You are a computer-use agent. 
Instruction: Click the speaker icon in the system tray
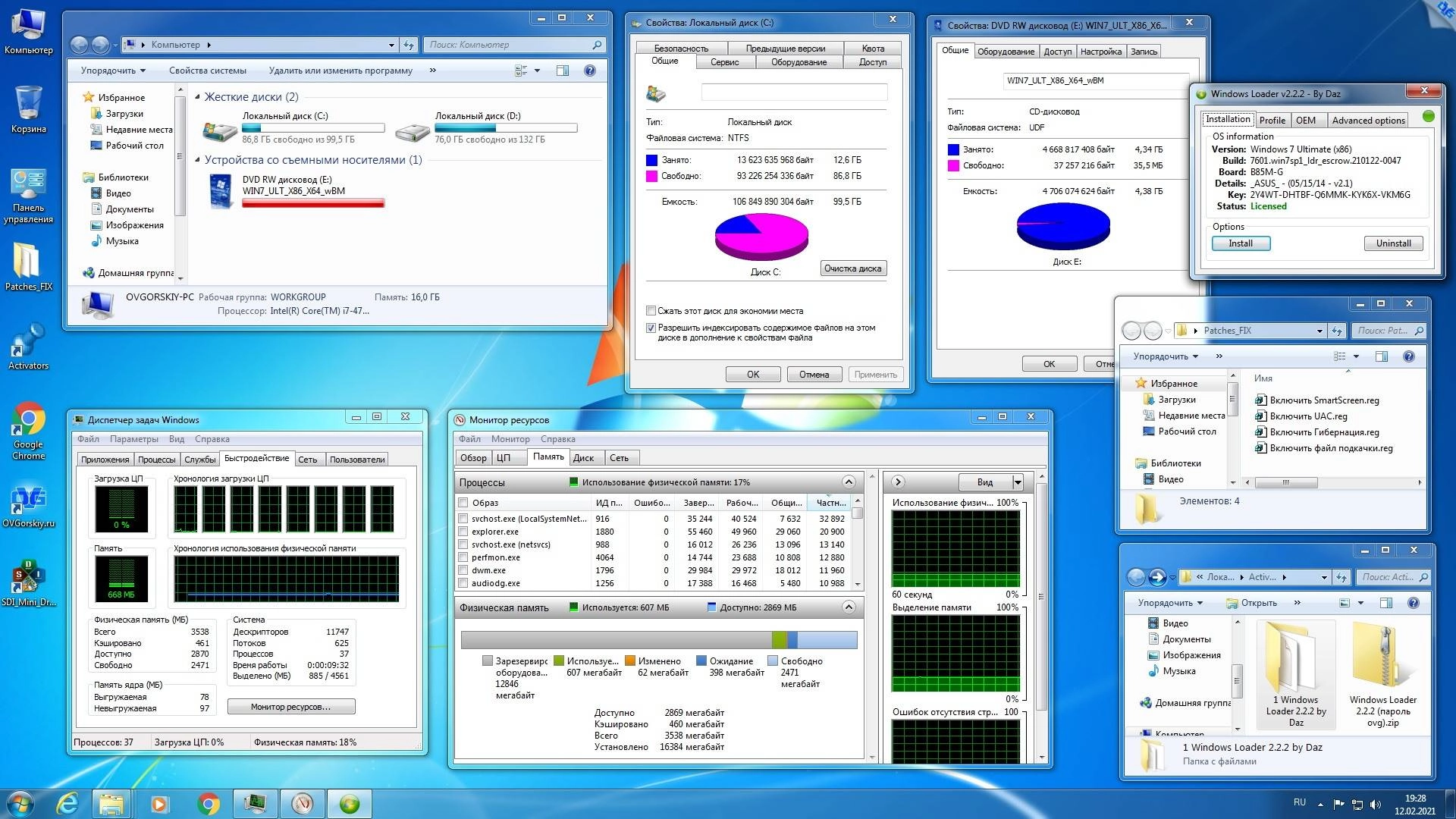[x=1376, y=803]
